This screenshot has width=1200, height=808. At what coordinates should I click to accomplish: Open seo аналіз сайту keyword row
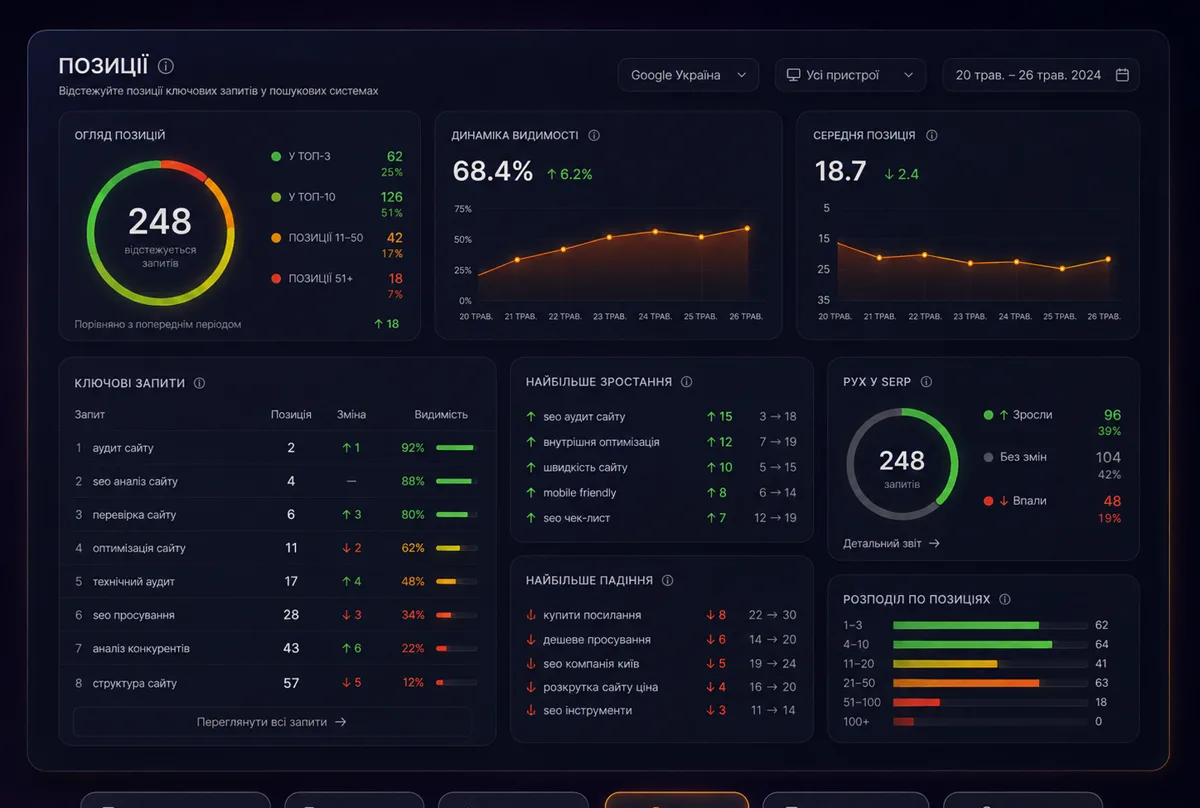277,481
